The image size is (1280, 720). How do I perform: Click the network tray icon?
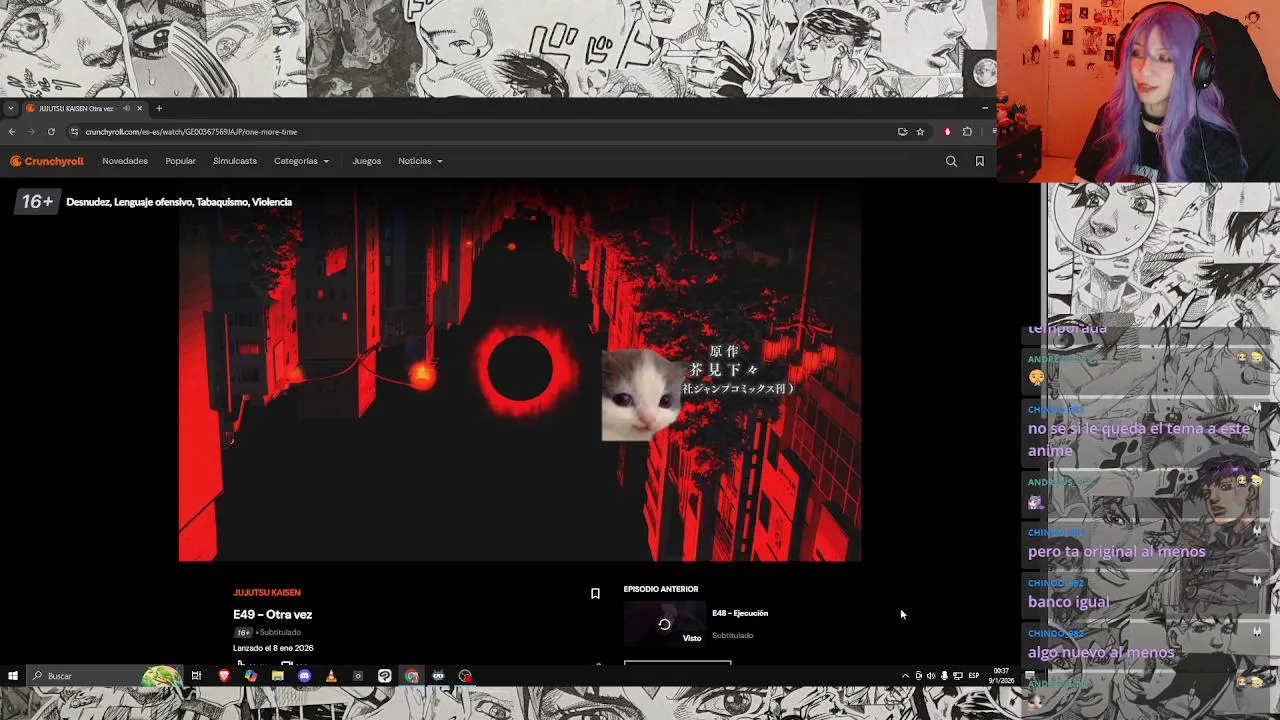click(958, 676)
